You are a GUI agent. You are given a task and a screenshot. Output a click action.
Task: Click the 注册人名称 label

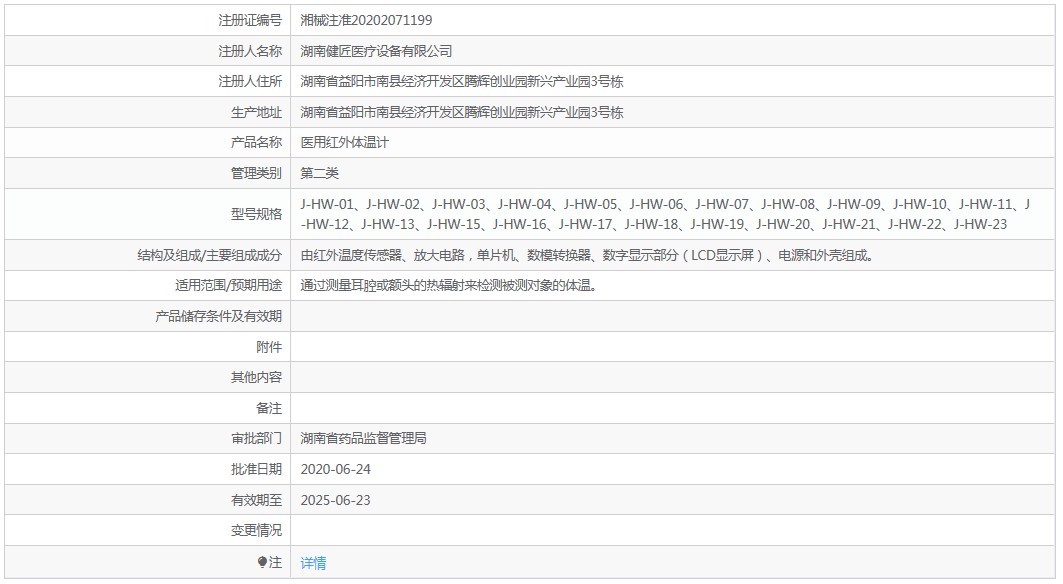coord(249,51)
